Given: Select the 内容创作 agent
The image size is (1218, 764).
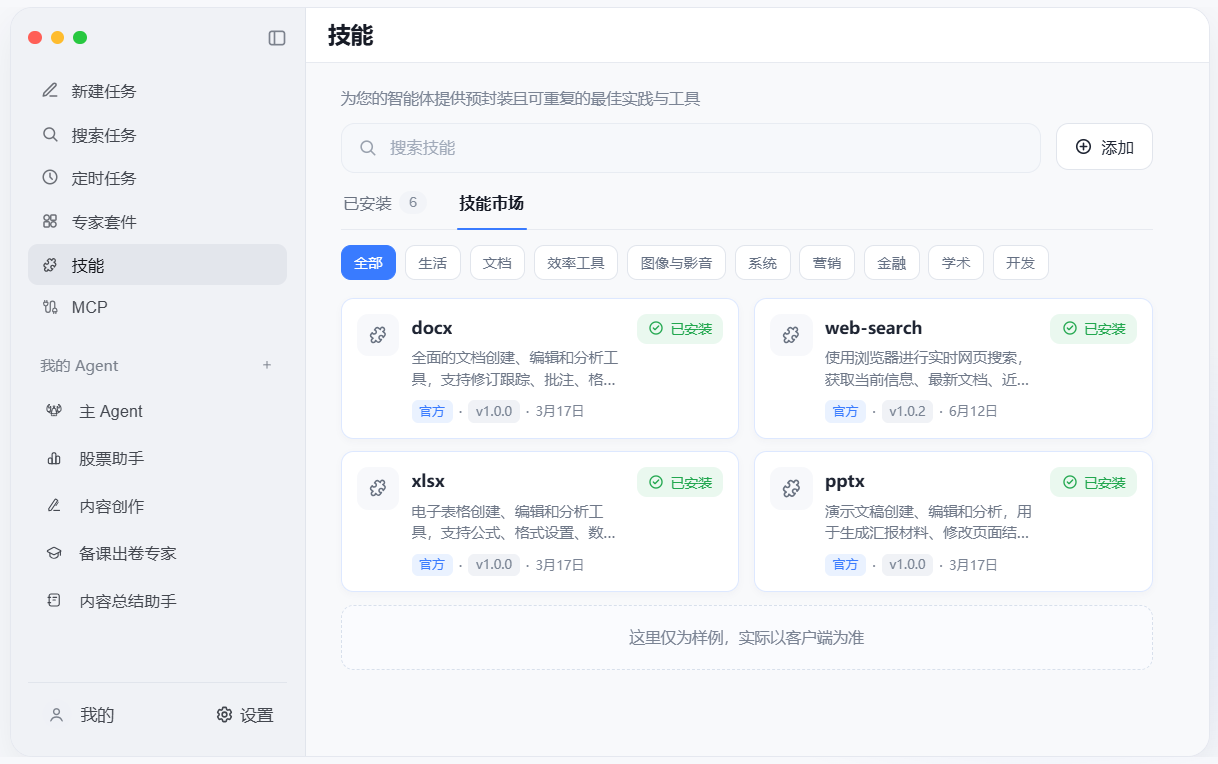Looking at the screenshot, I should coord(157,506).
